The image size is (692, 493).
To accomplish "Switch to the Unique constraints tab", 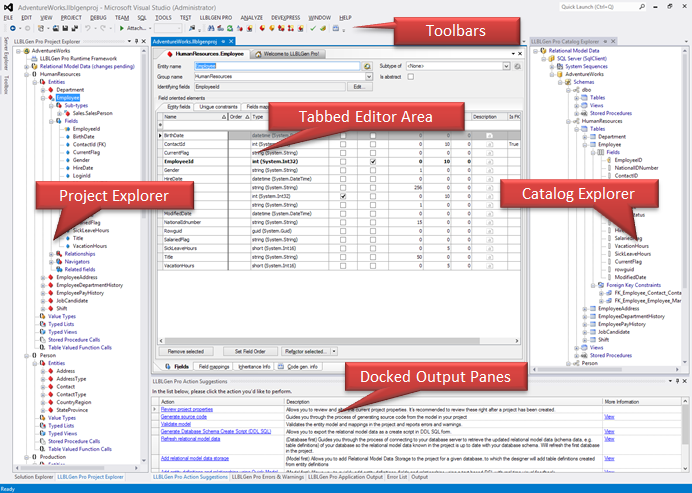I will click(x=218, y=107).
